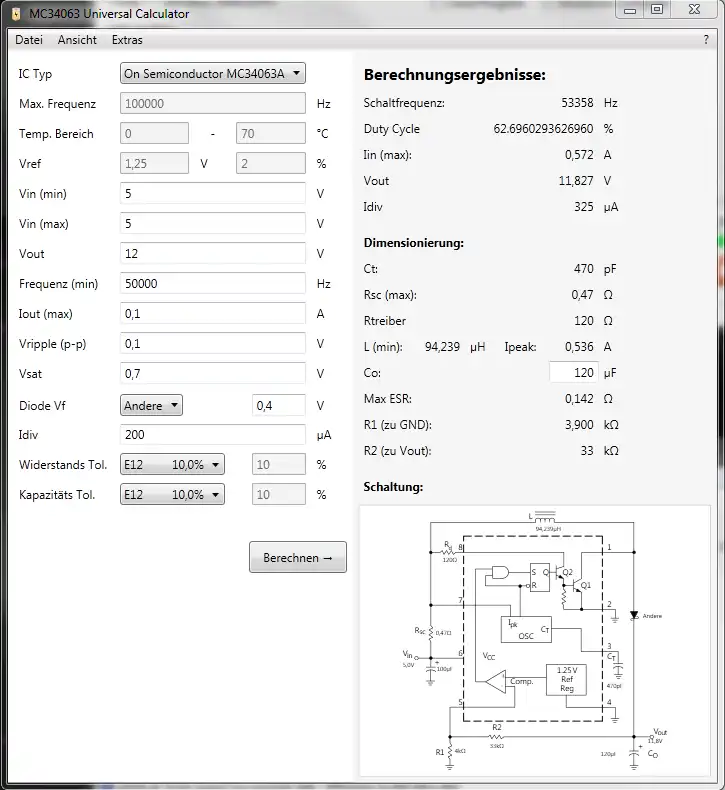The height and width of the screenshot is (790, 725).
Task: Open the Extras menu
Action: (127, 40)
